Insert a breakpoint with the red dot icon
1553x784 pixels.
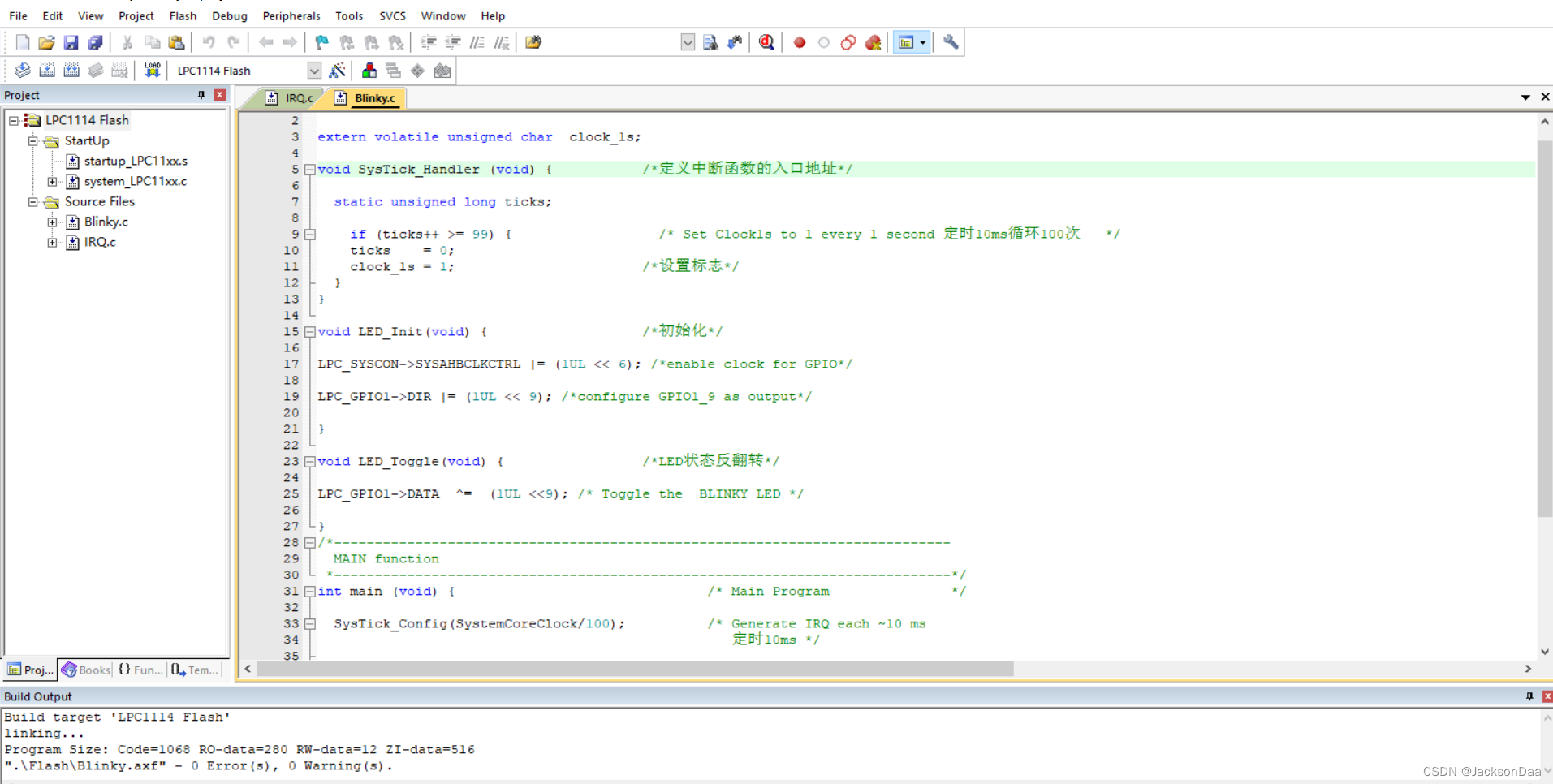click(800, 42)
